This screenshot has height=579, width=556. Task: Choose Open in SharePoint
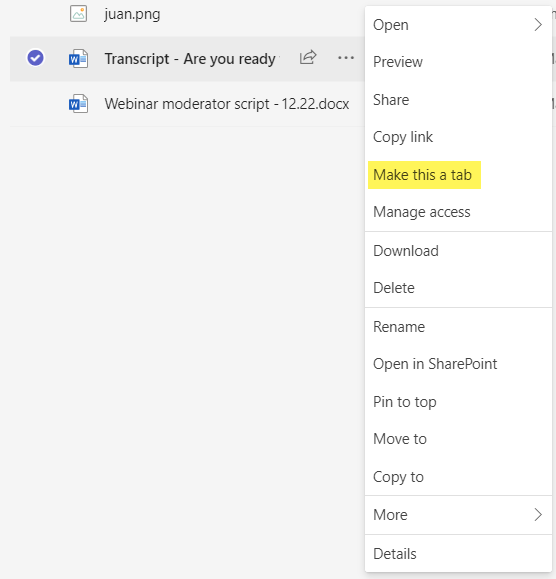[435, 364]
